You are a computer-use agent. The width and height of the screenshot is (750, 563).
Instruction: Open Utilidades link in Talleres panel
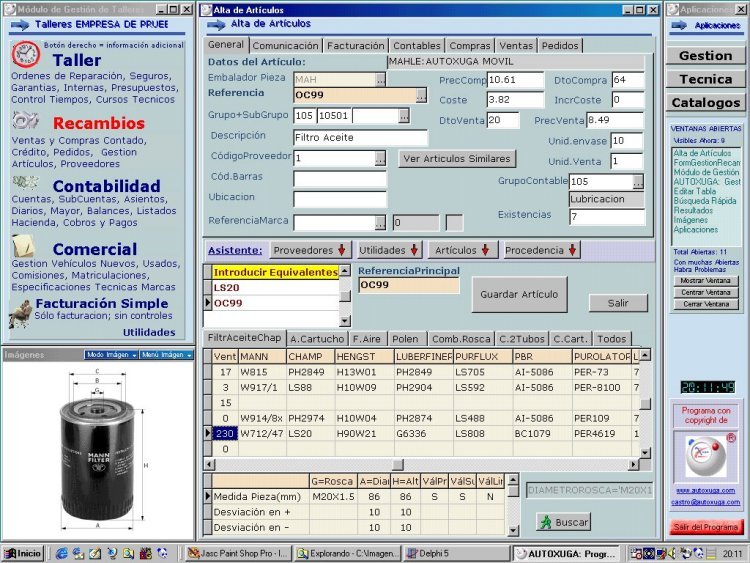pos(149,332)
